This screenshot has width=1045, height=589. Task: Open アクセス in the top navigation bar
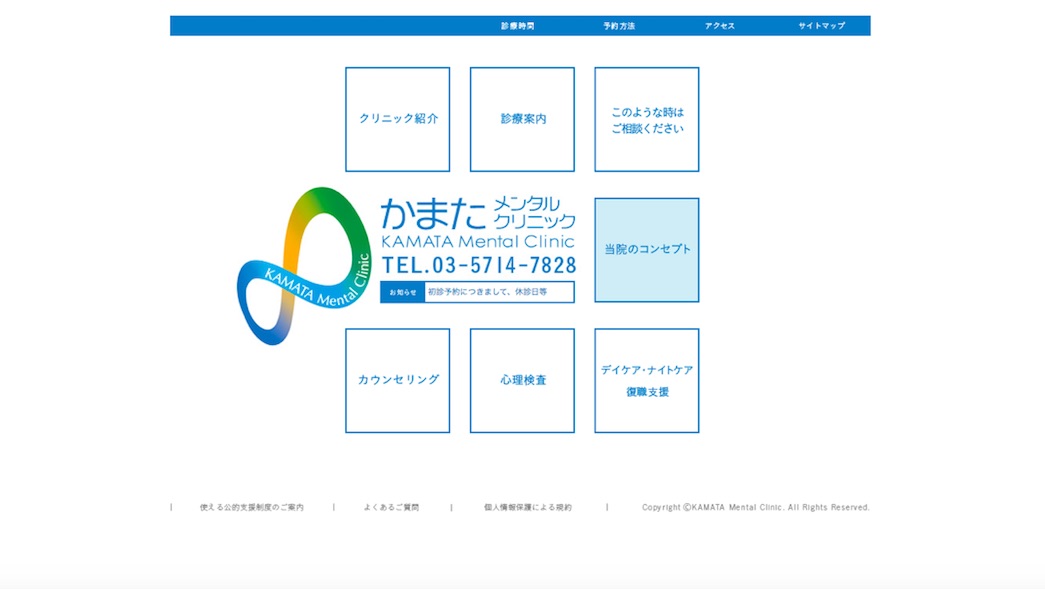coord(719,26)
